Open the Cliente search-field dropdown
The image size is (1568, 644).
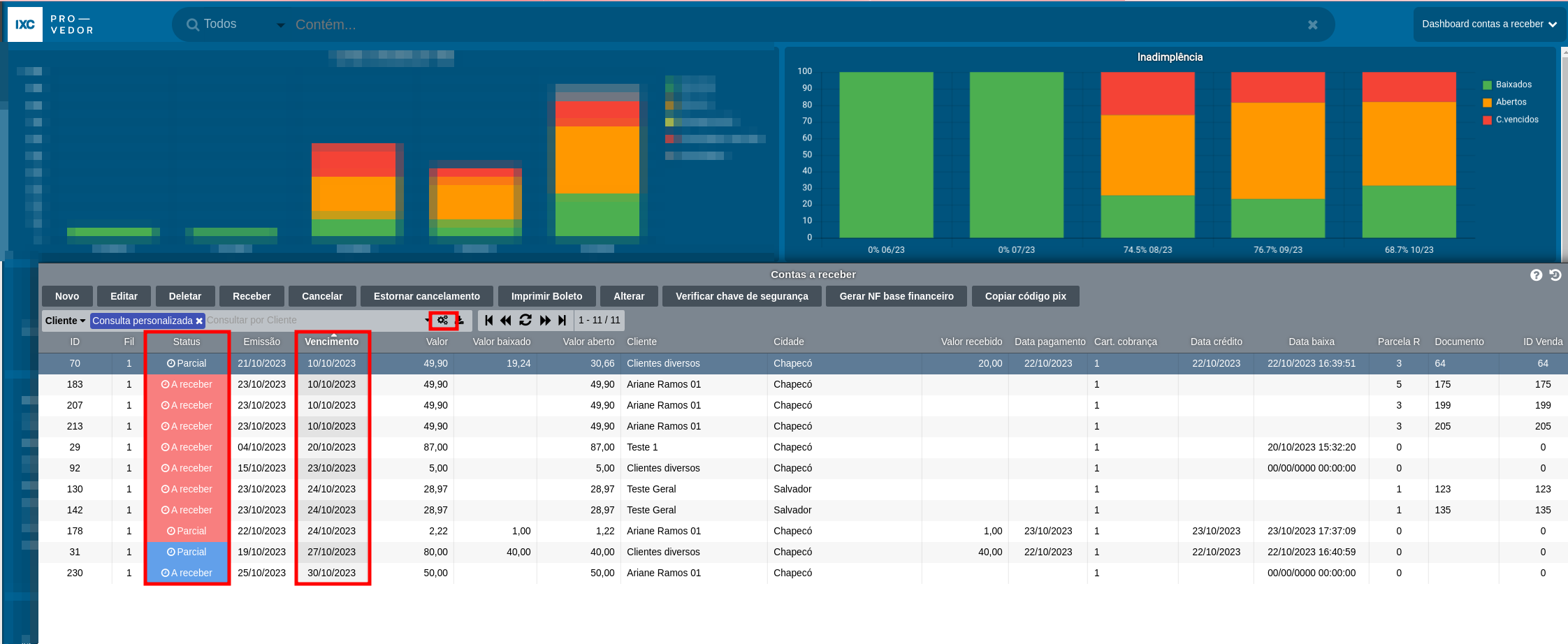tap(65, 321)
